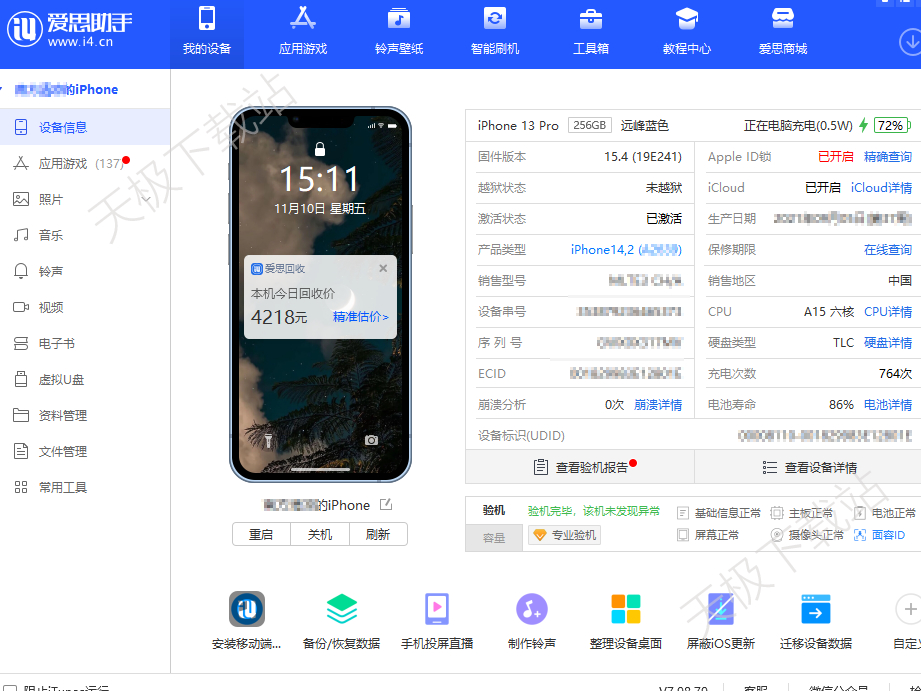Viewport: 921px width, 691px height.
Task: Open 手机投屏直播 tool
Action: tap(437, 620)
